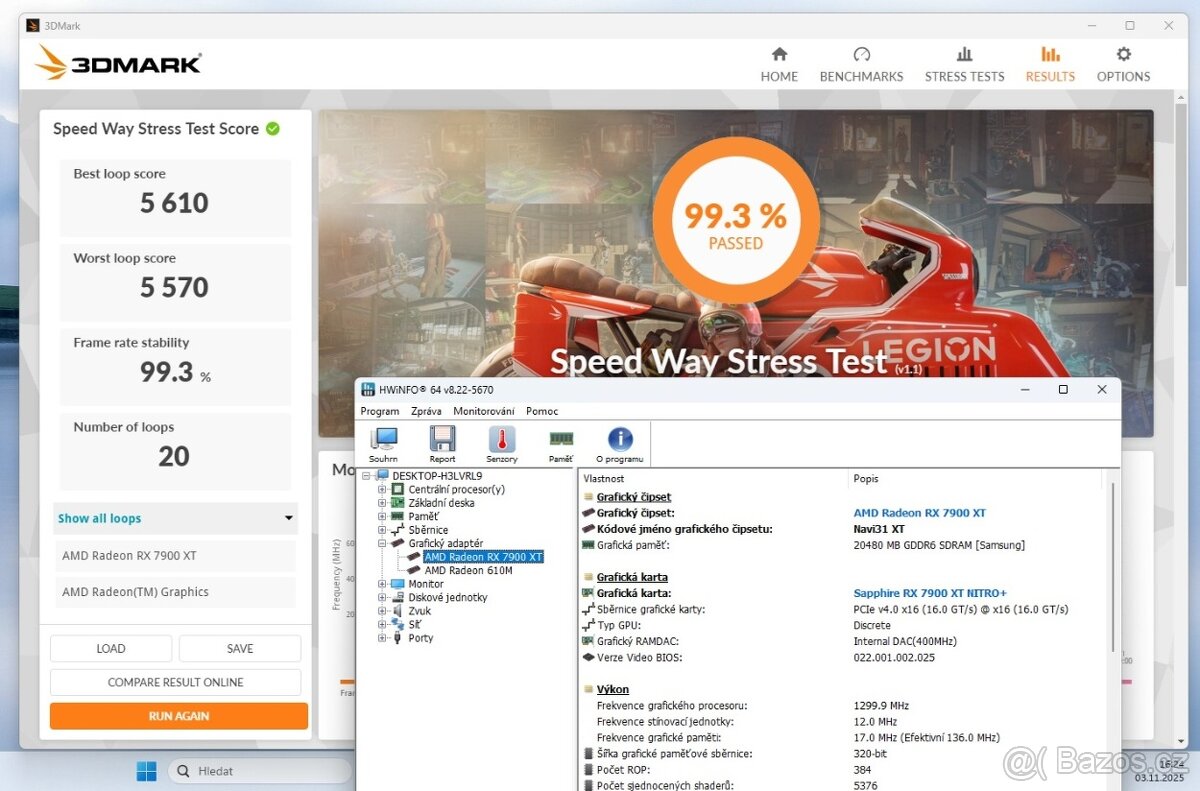Viewport: 1200px width, 791px height.
Task: Open the HWiNFO Souhrn summary icon
Action: (x=383, y=444)
